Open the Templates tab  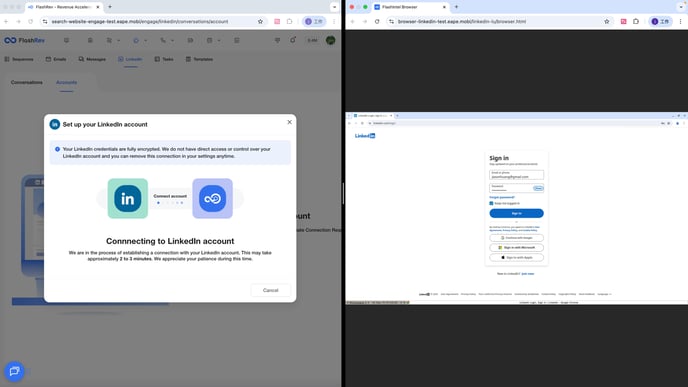point(199,59)
